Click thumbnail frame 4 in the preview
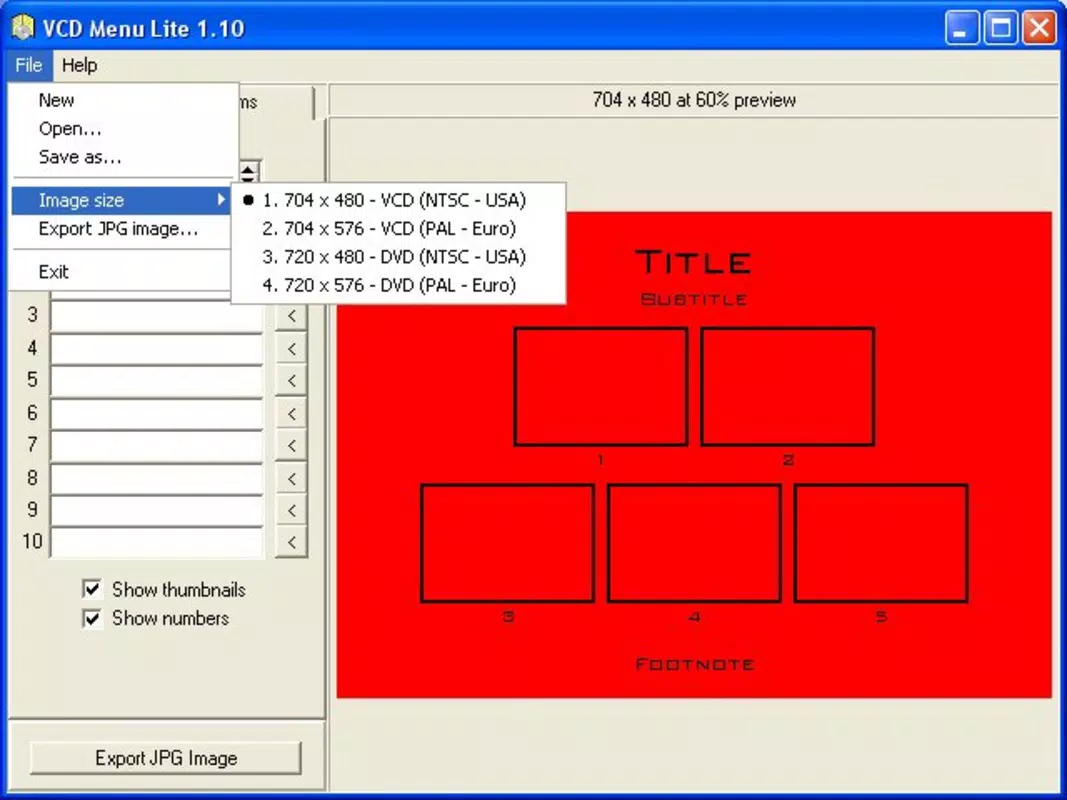1067x800 pixels. pyautogui.click(x=694, y=543)
